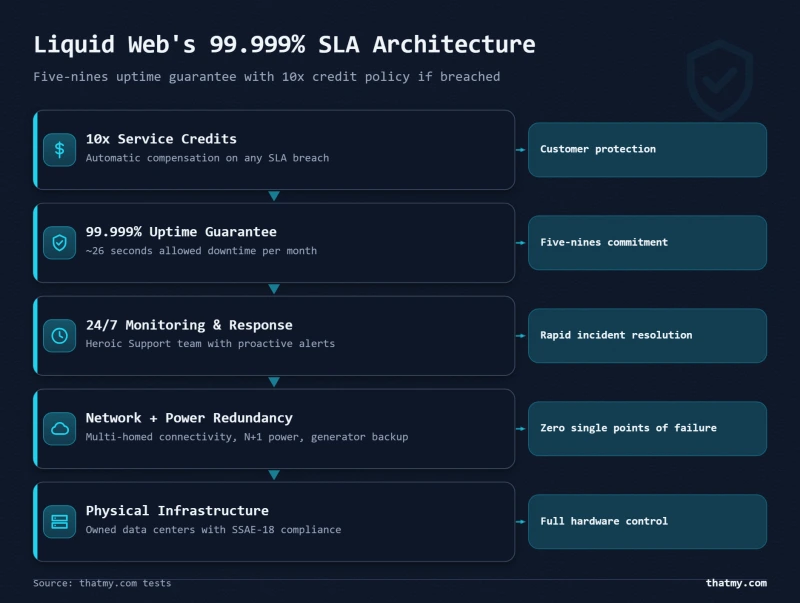Viewport: 800px width, 603px height.
Task: Click 'Heroic Support team with proactive alerts' text
Action: 210,344
